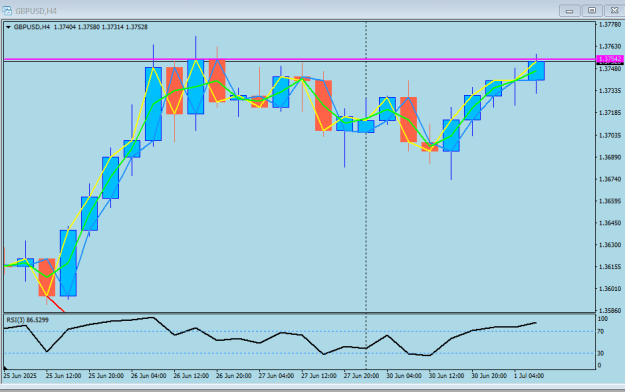Click the GBPUSD,H4 window title text
Screen dimensions: 625x392
tap(36, 11)
